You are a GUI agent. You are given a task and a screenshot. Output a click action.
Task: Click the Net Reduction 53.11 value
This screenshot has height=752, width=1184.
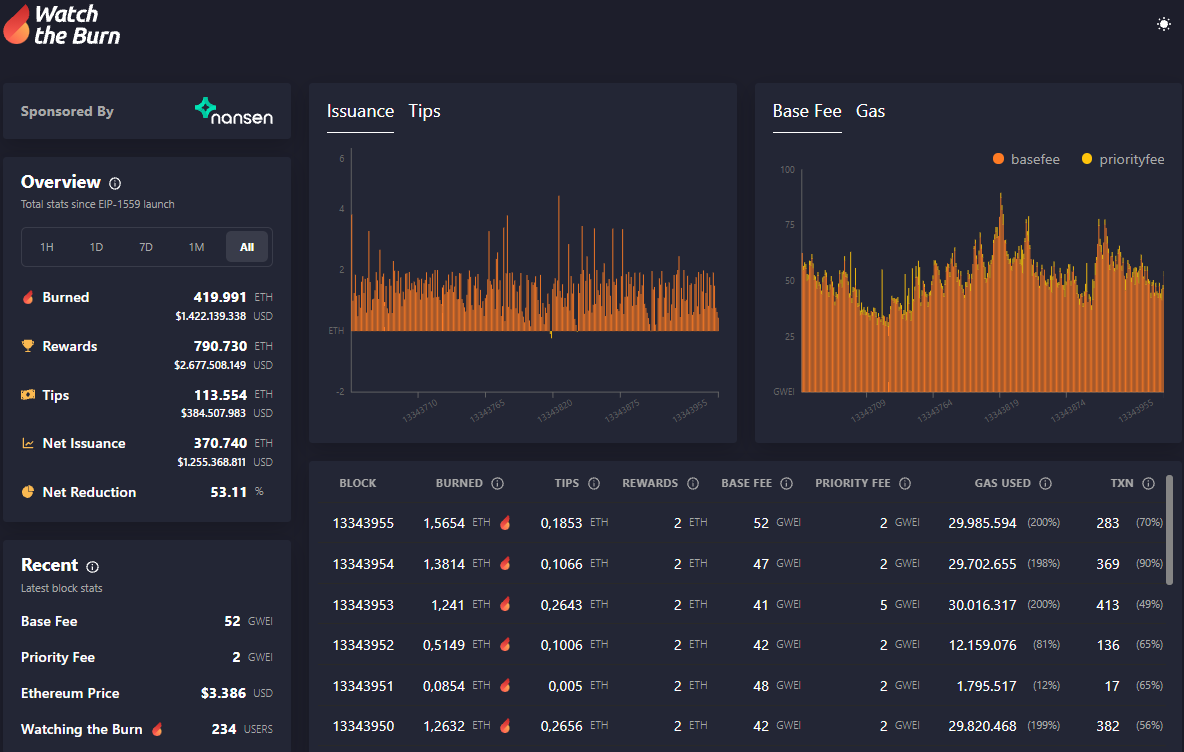coord(229,492)
